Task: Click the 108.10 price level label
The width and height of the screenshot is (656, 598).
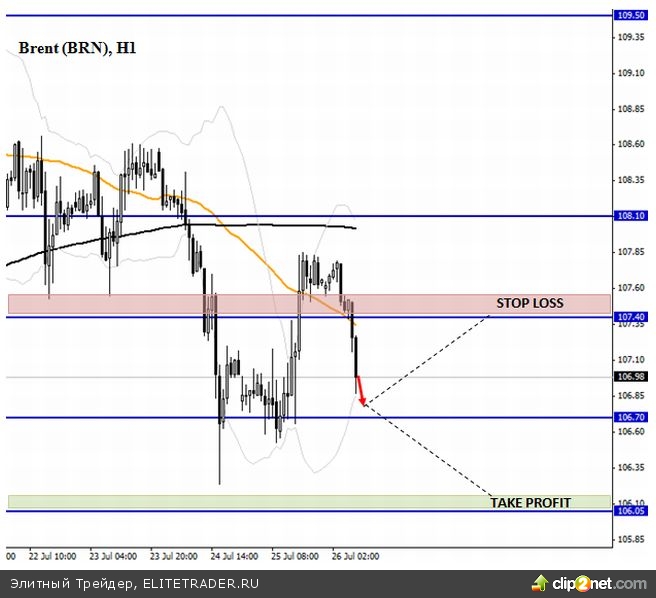Action: pos(630,216)
